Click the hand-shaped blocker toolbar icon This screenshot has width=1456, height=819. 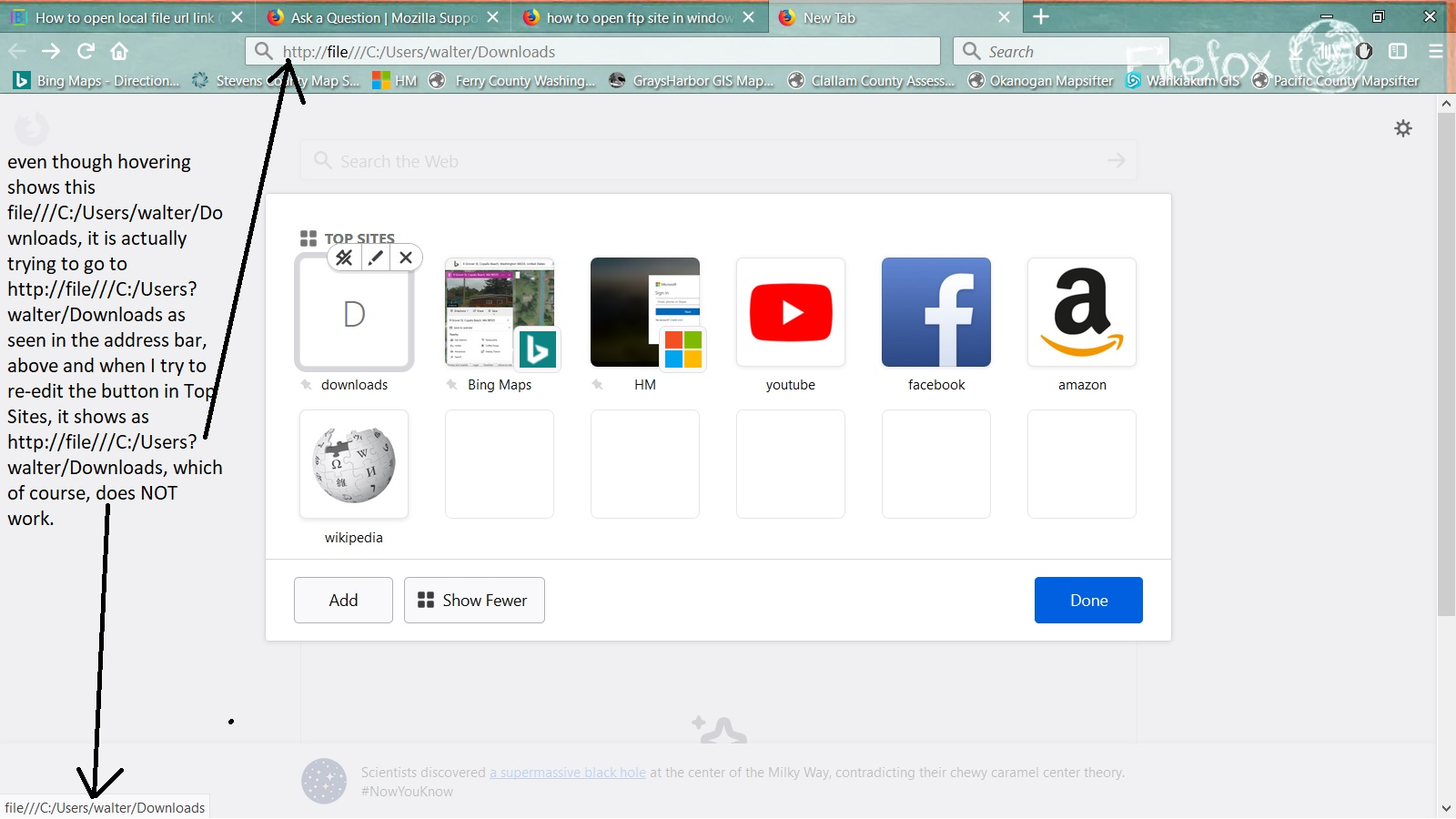1363,51
